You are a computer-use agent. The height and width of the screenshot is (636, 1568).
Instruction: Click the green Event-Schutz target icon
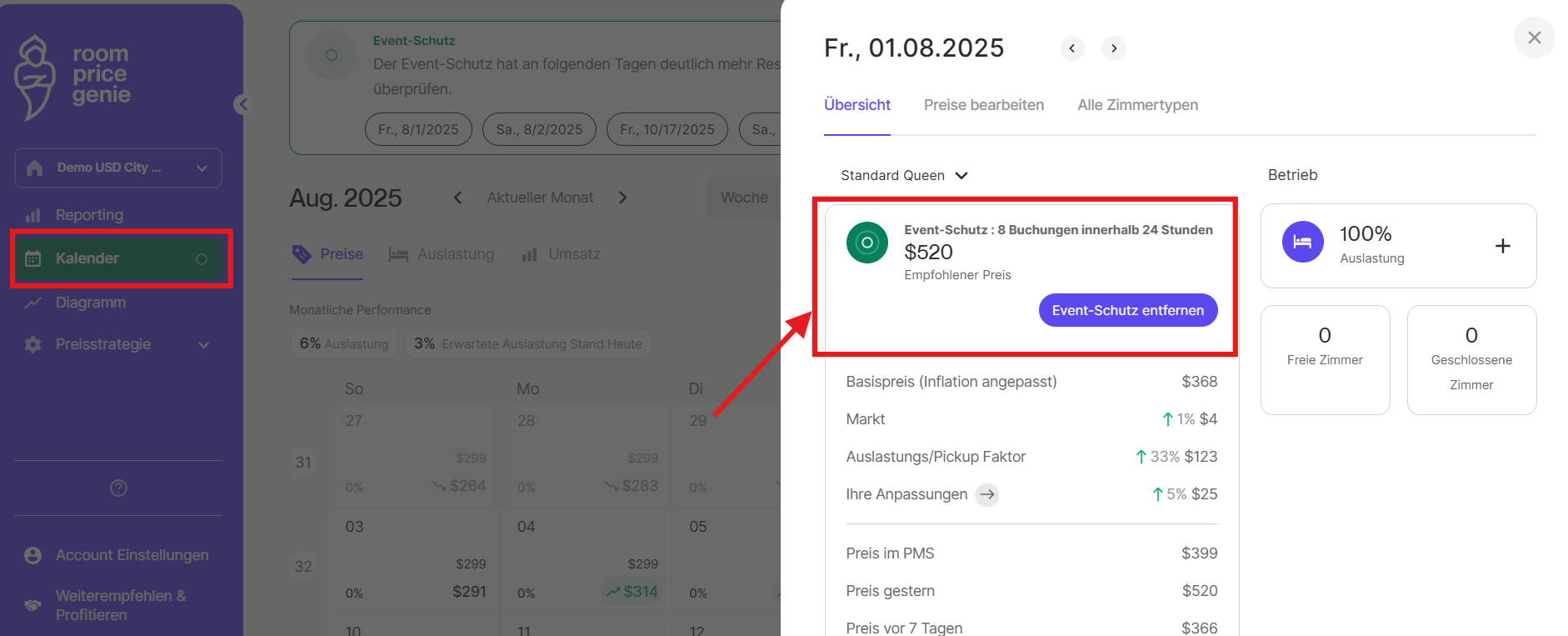[x=866, y=243]
